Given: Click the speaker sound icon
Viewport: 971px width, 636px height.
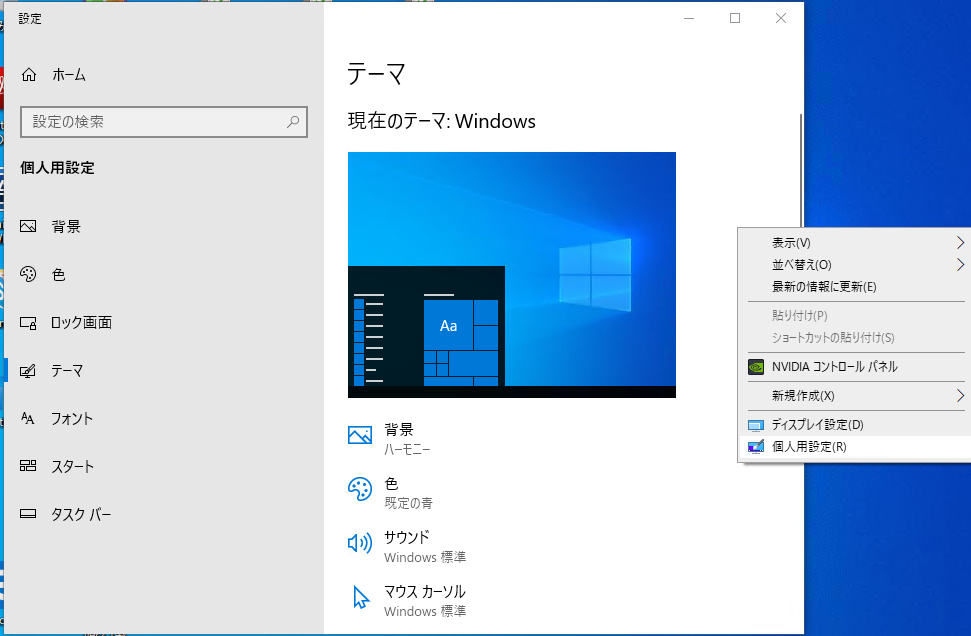Looking at the screenshot, I should [x=360, y=543].
